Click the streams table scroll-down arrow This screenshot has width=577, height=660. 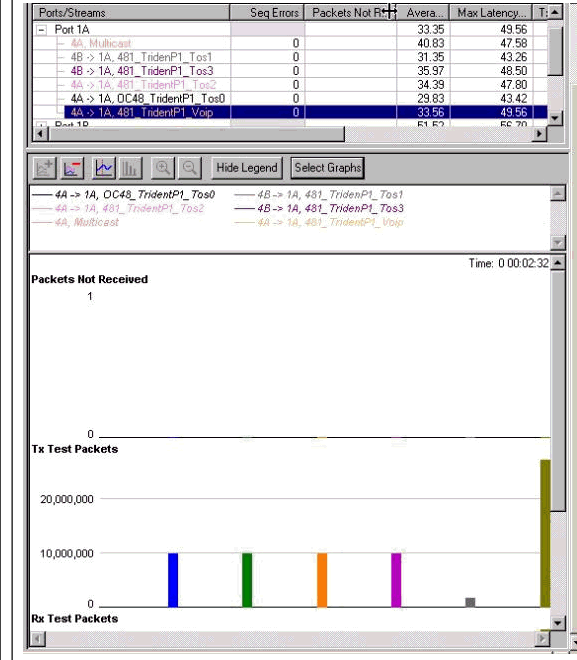click(555, 118)
